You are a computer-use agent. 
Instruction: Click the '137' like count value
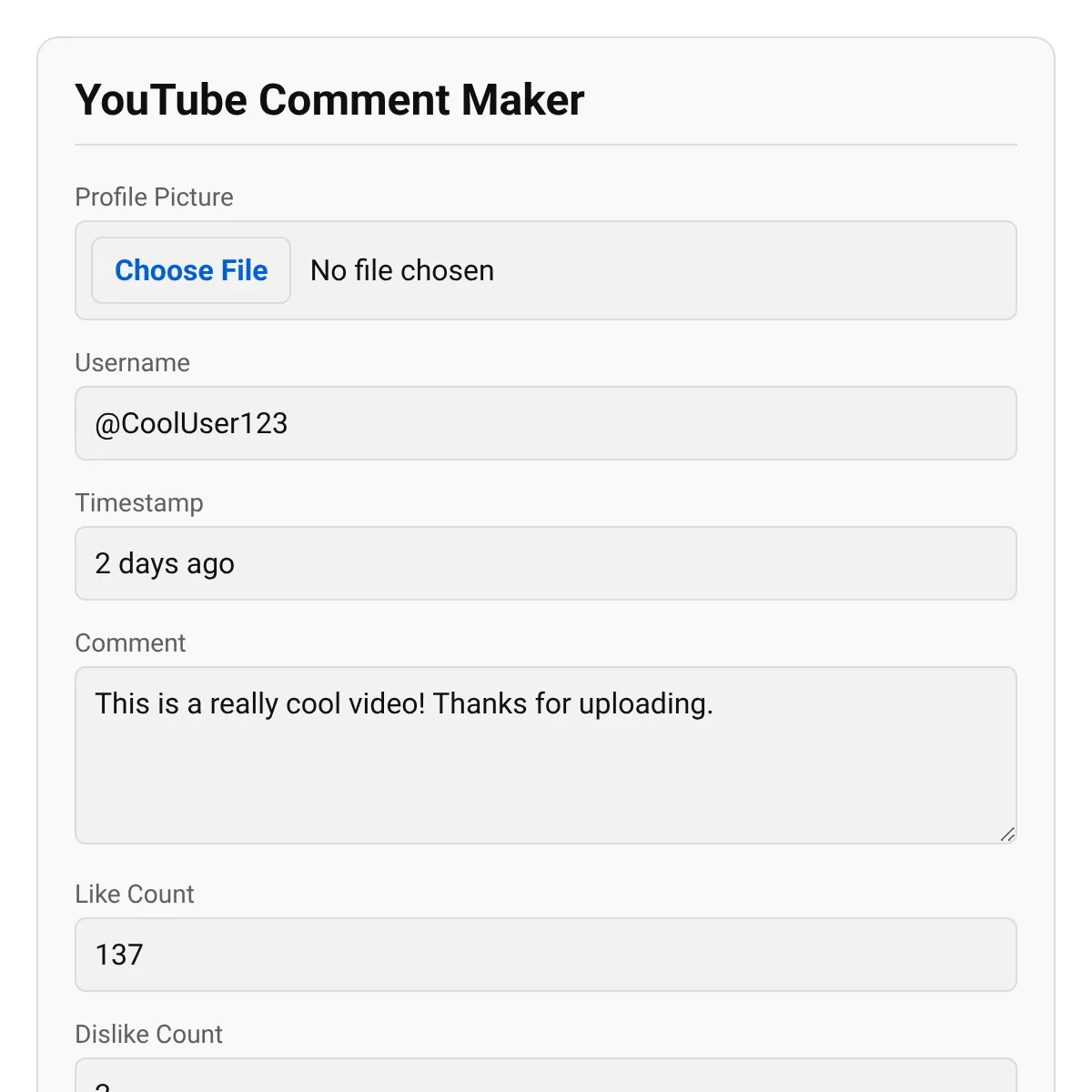pos(119,955)
